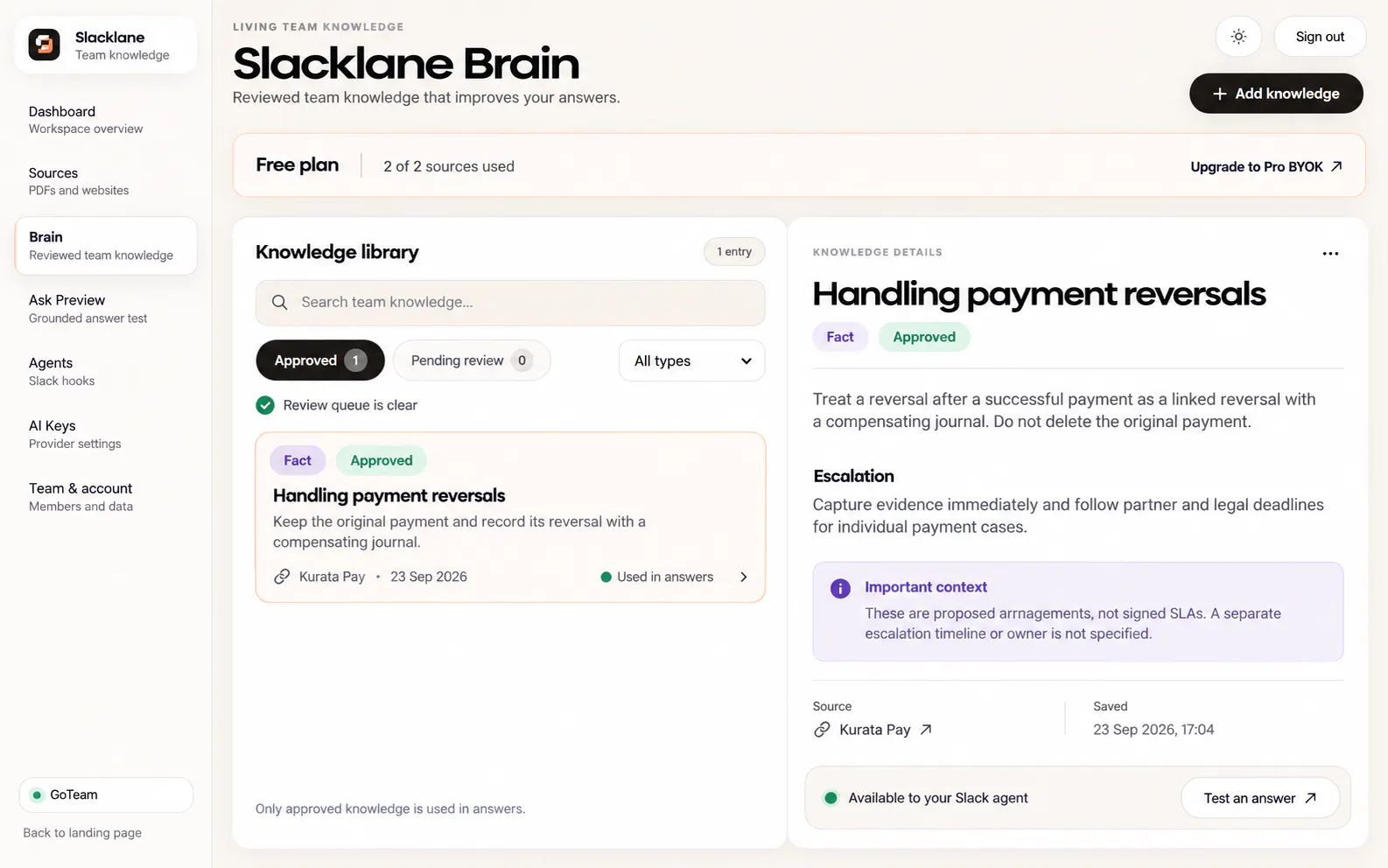
Task: Open Team & account page
Action: (106, 497)
